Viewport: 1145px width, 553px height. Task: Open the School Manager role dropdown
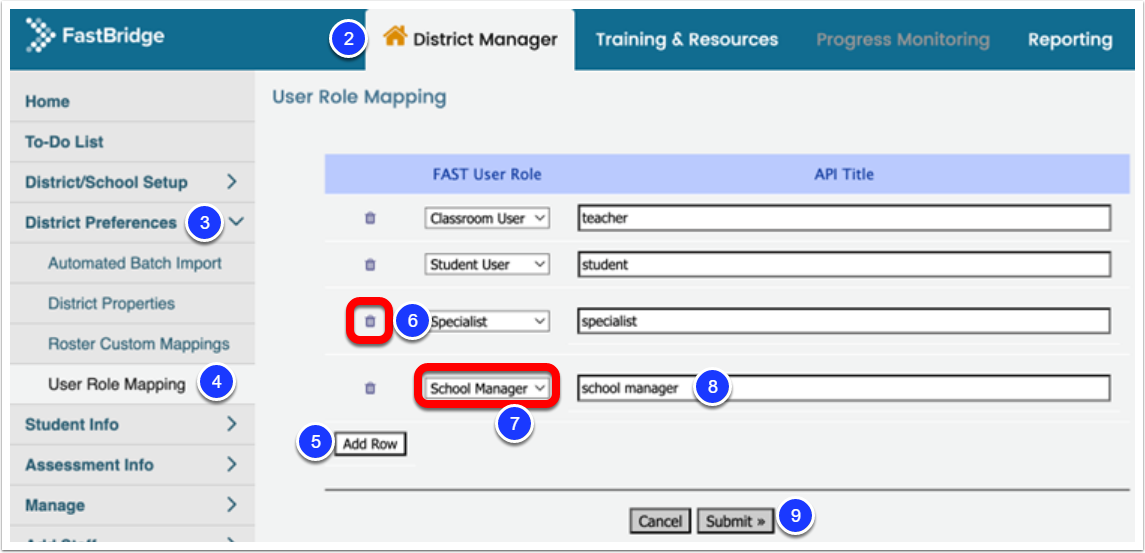[x=487, y=389]
